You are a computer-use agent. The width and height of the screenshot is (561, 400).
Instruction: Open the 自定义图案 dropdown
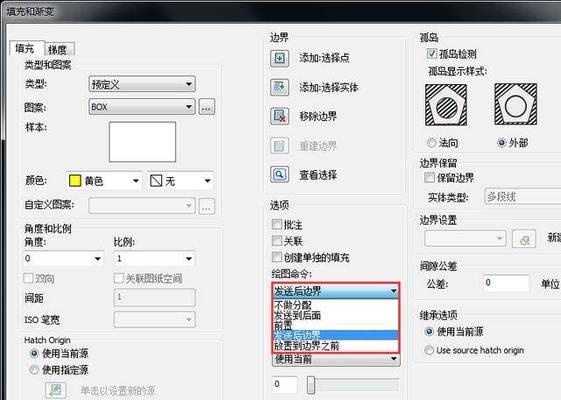click(x=142, y=206)
